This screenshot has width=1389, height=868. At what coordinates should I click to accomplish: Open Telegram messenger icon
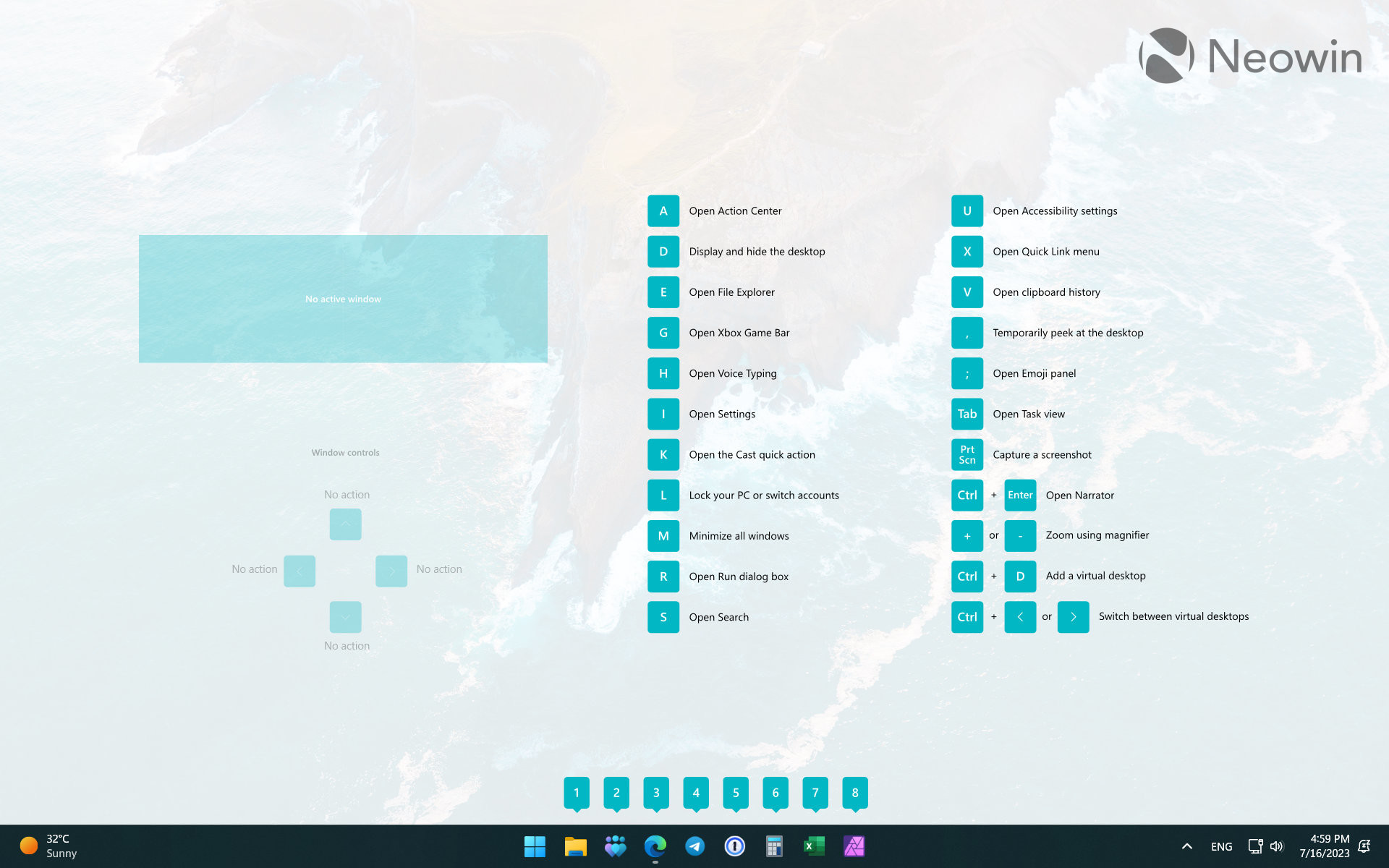(x=695, y=845)
